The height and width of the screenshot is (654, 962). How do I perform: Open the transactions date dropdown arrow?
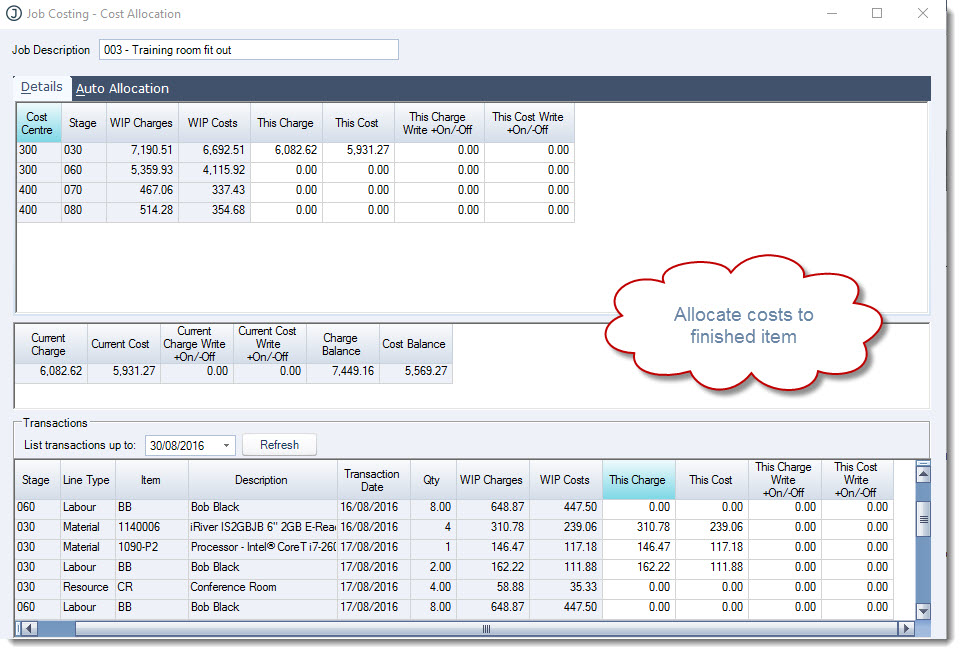pyautogui.click(x=226, y=445)
